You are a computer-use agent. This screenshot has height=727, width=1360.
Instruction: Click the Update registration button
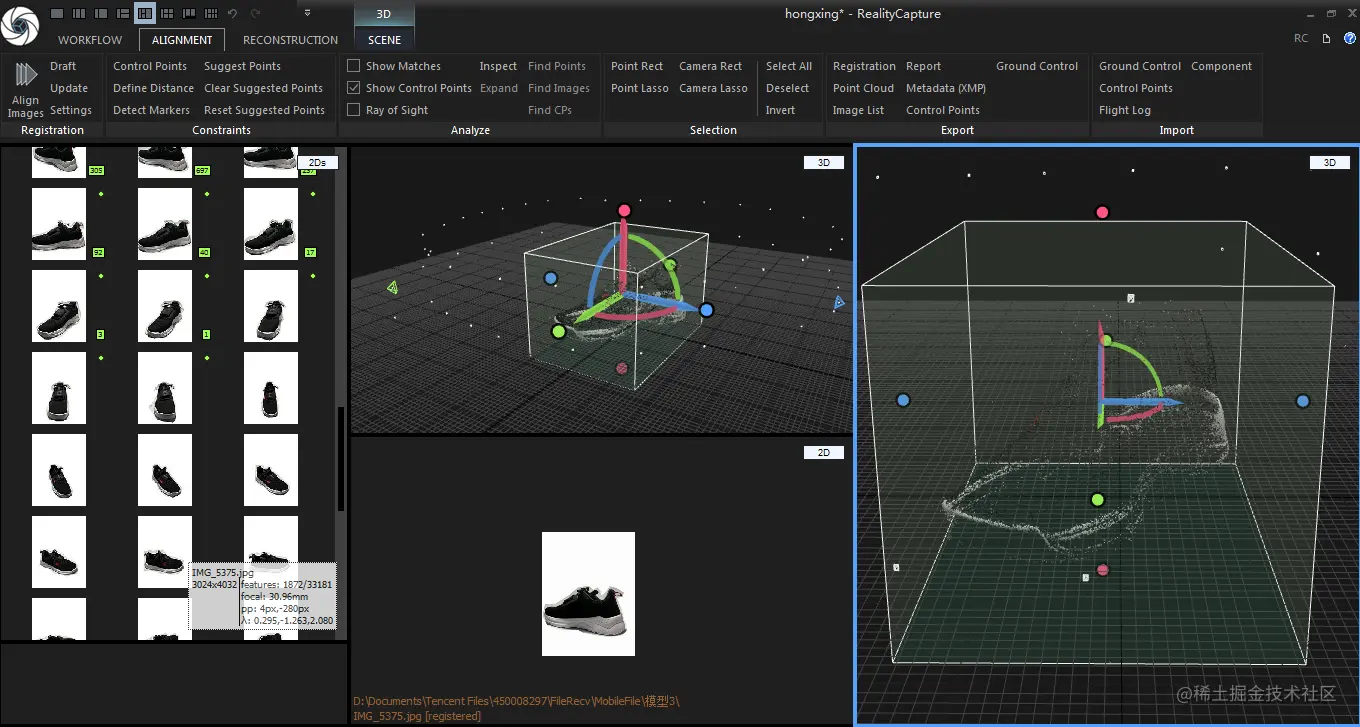point(69,88)
